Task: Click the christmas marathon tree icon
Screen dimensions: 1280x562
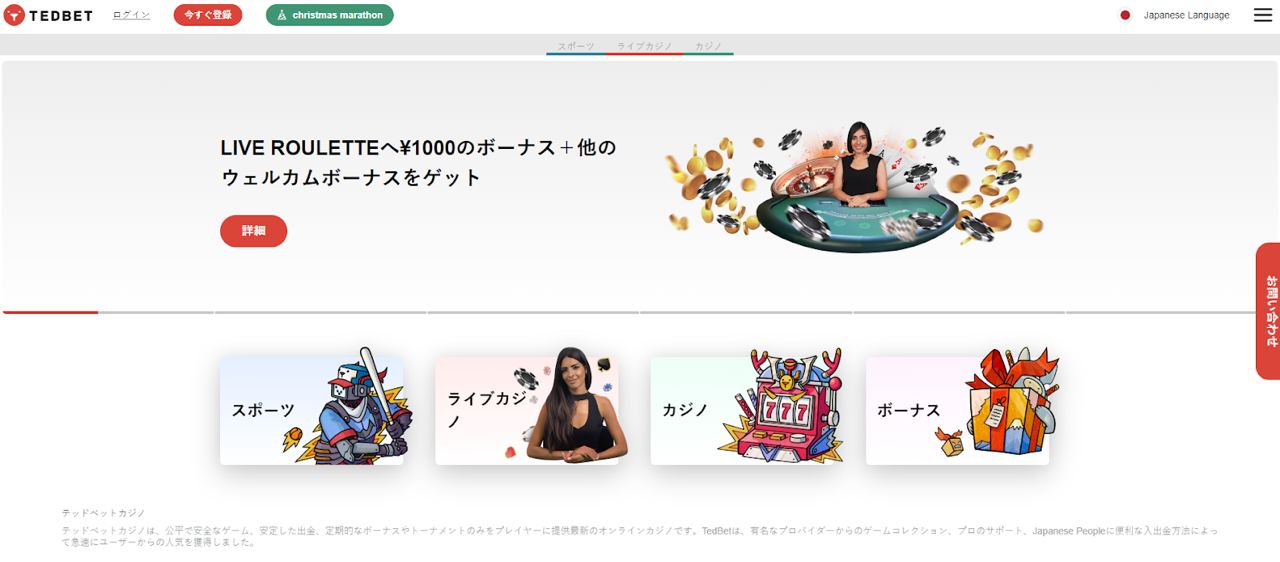Action: (x=282, y=15)
